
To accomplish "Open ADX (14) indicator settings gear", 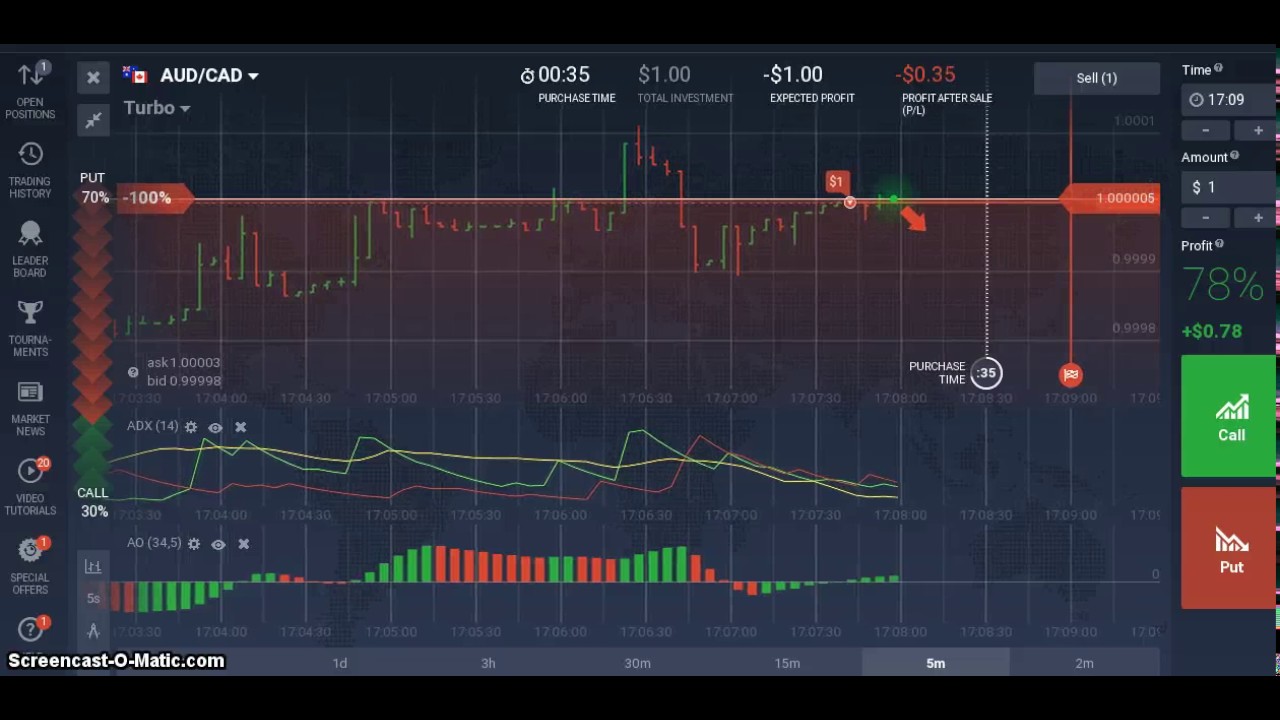I will click(x=191, y=427).
